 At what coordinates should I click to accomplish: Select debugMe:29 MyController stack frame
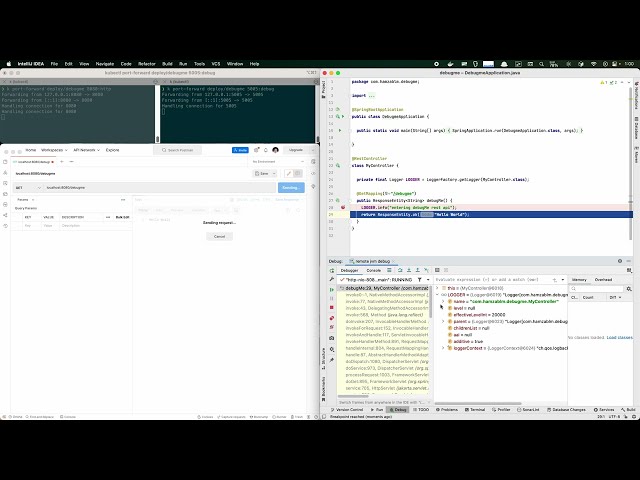coord(384,288)
